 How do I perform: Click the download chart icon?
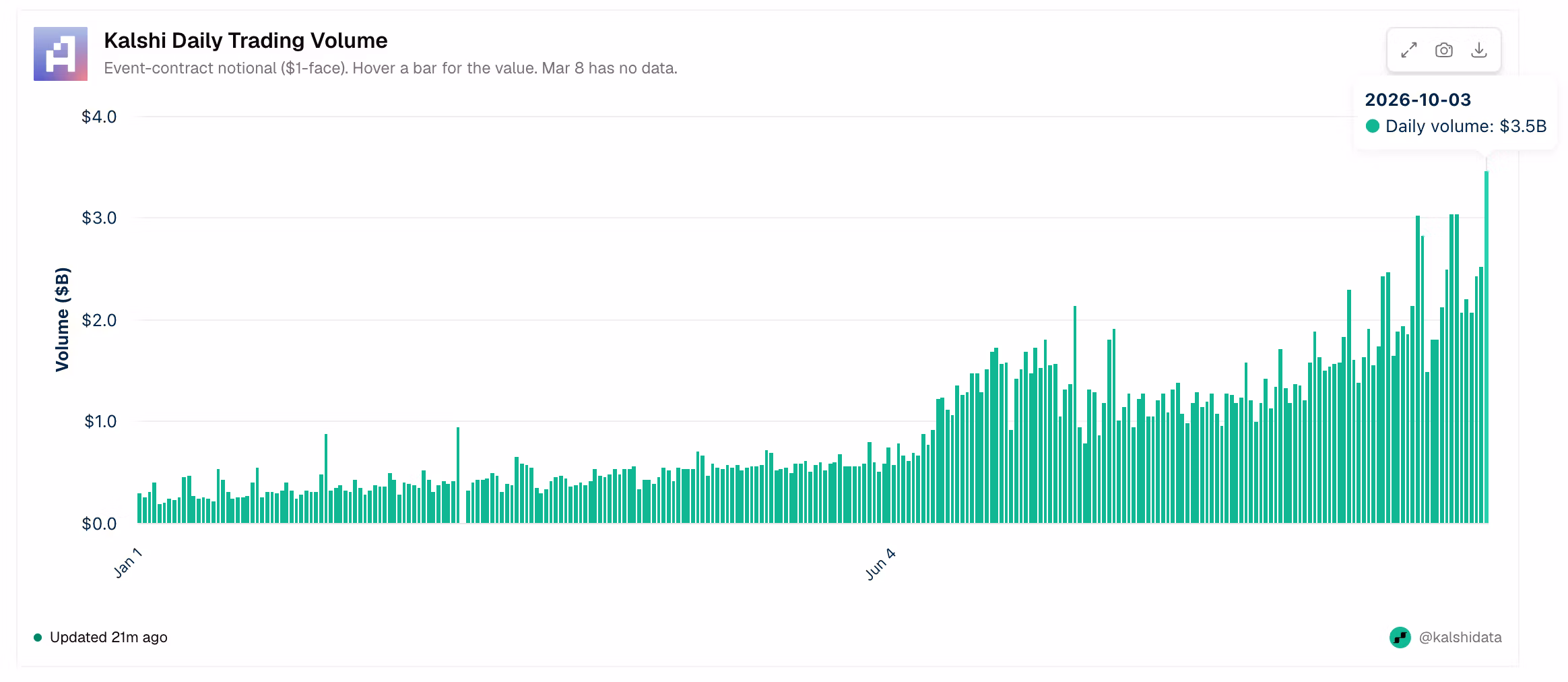pyautogui.click(x=1478, y=50)
